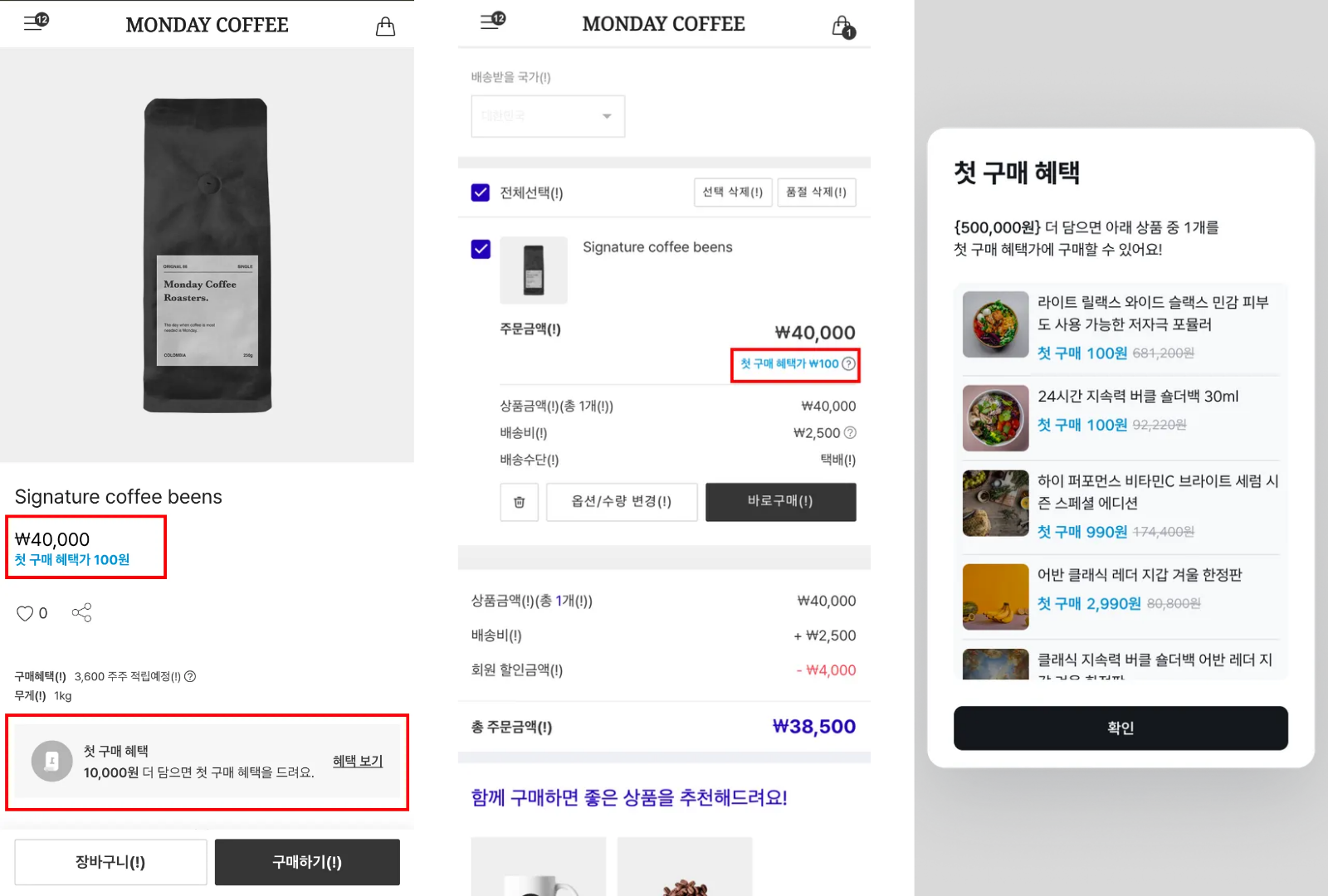The height and width of the screenshot is (896, 1328).
Task: Show shipping fee help next to ₩2,500
Action: click(x=850, y=432)
